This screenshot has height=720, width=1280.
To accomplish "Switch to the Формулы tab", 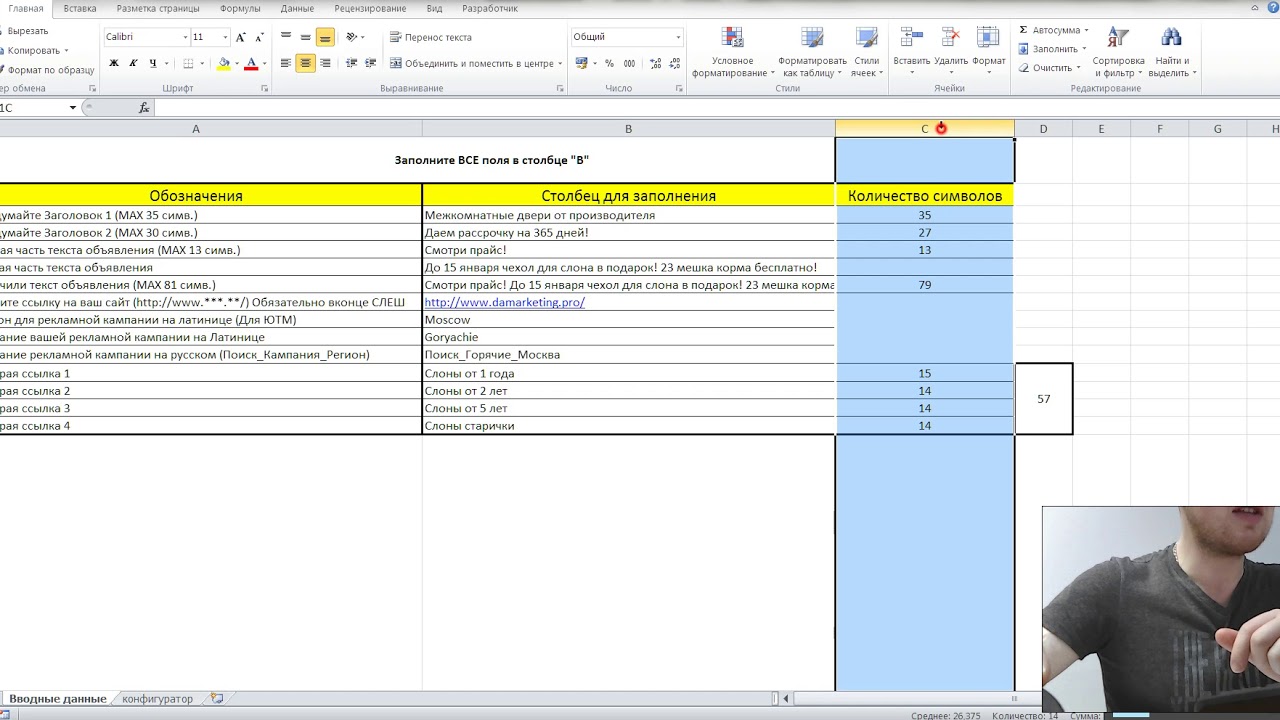I will [x=240, y=8].
